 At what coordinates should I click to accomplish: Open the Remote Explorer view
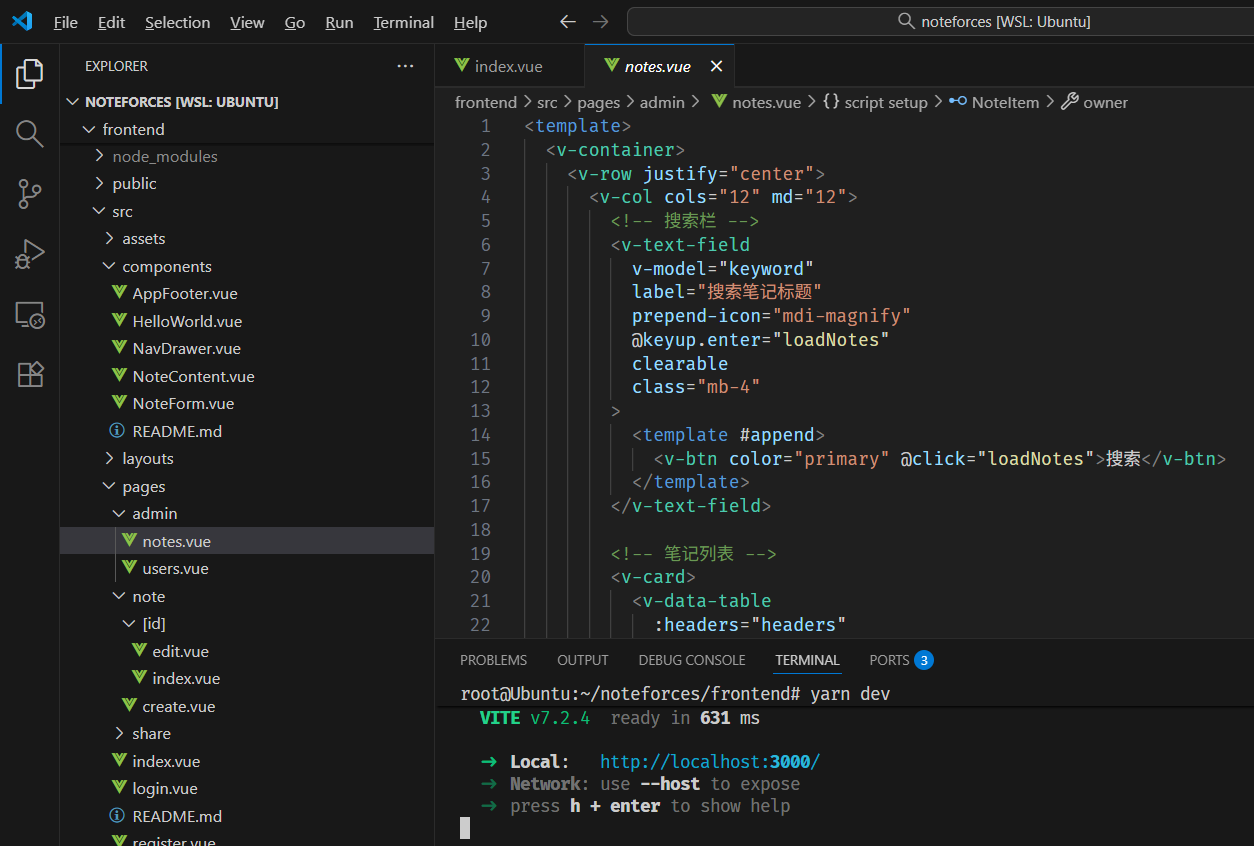coord(30,315)
